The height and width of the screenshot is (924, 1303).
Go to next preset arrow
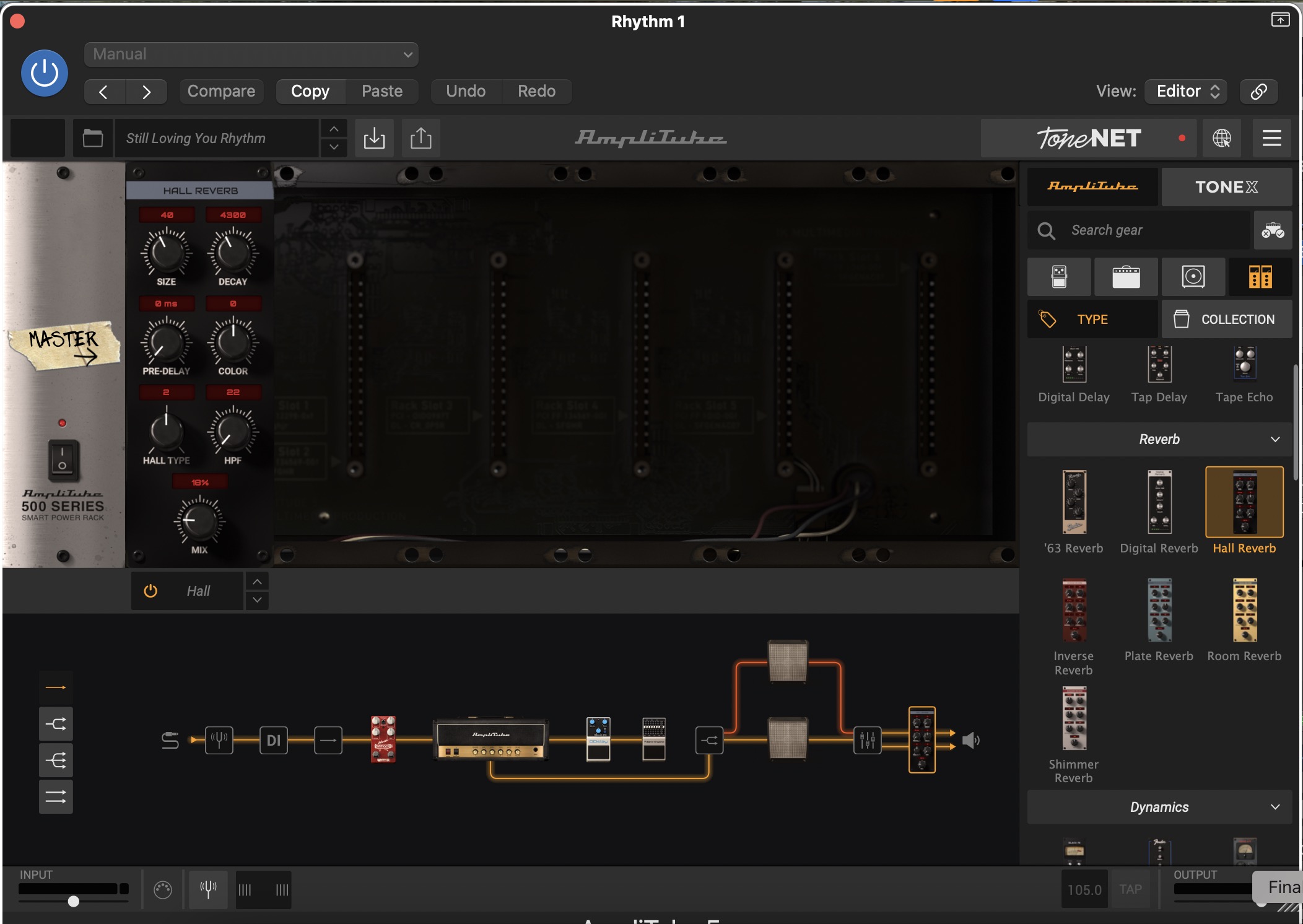pyautogui.click(x=146, y=92)
